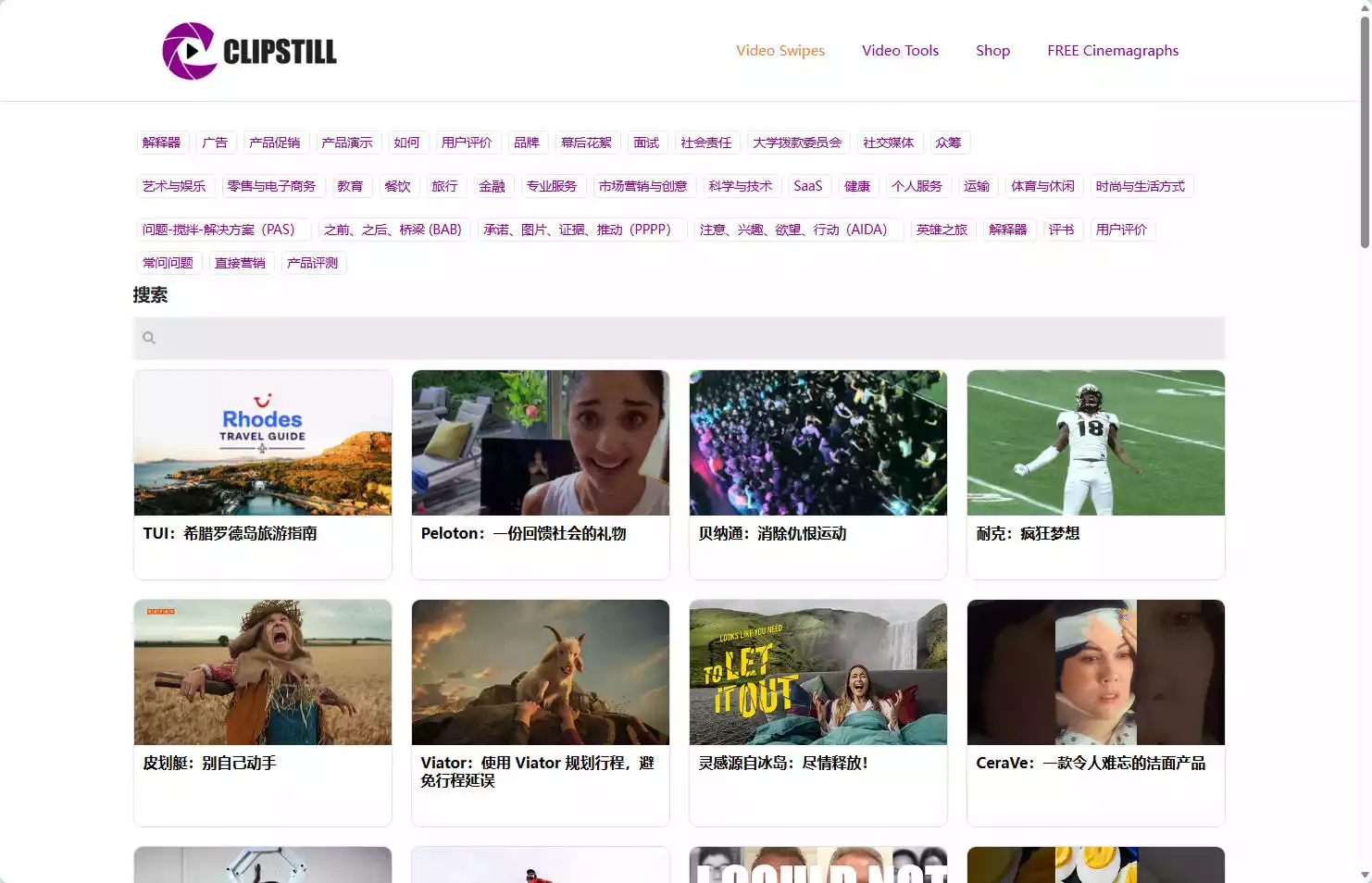Image resolution: width=1372 pixels, height=883 pixels.
Task: Choose the 金融 tag
Action: pos(492,186)
